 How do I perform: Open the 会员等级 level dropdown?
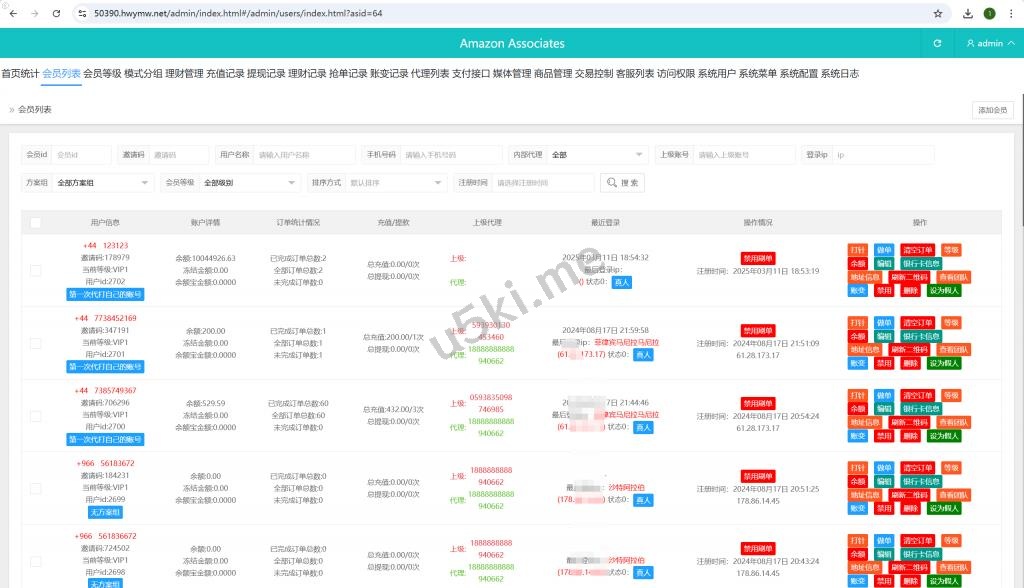250,183
